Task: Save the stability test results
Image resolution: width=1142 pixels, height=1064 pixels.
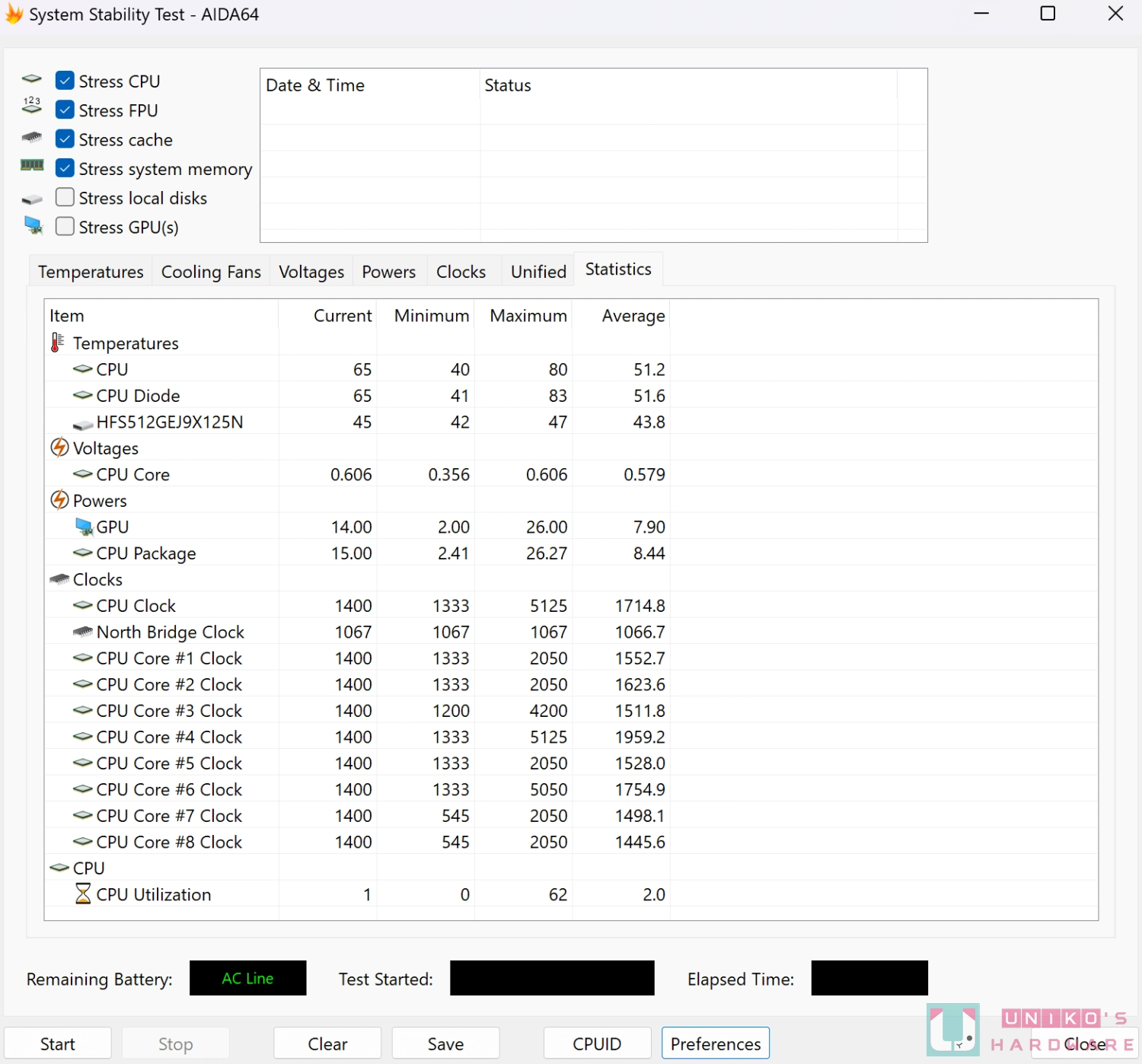Action: (x=445, y=1043)
